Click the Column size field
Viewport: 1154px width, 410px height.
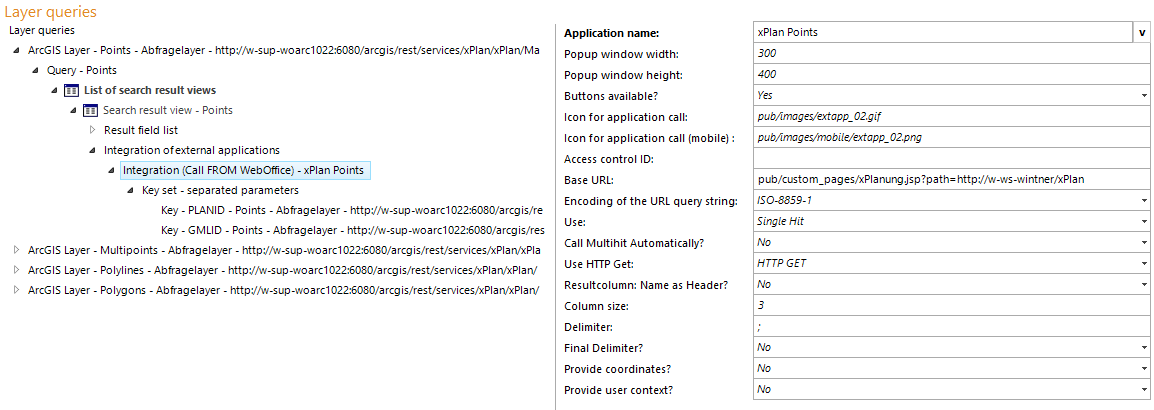[x=953, y=305]
